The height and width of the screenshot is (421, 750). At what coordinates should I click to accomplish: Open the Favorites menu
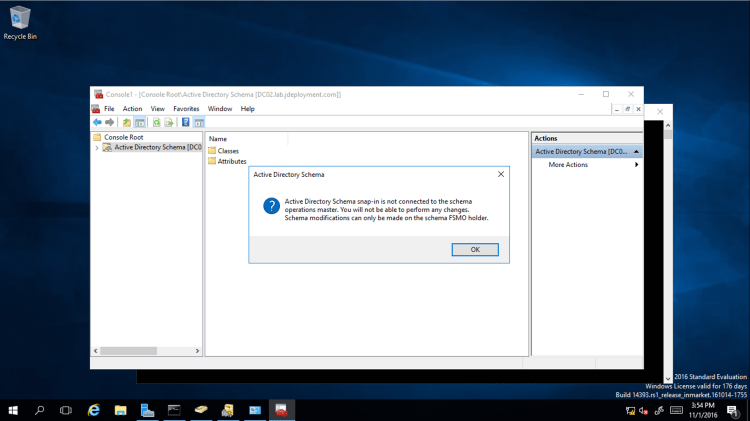coord(186,108)
